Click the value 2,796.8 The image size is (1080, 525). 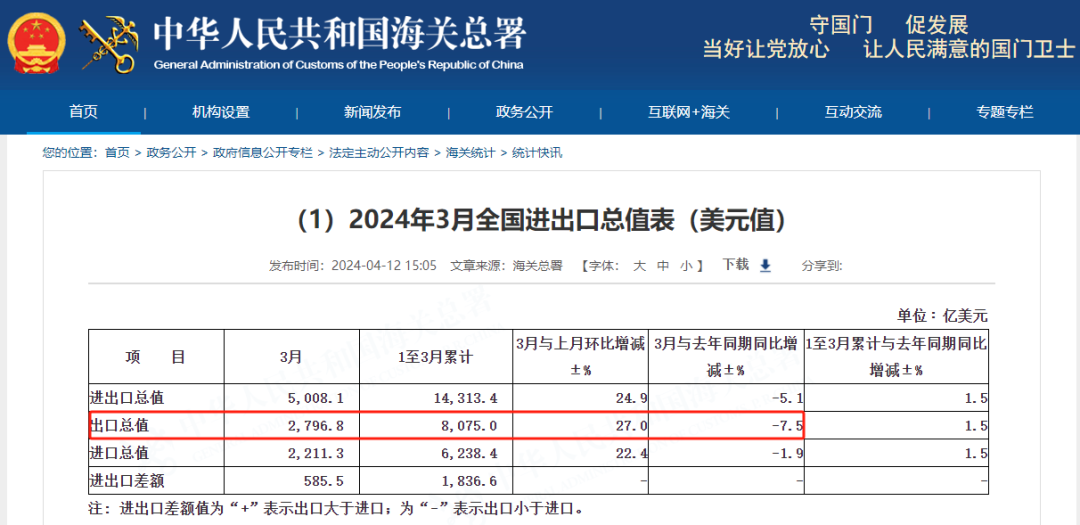click(x=315, y=426)
